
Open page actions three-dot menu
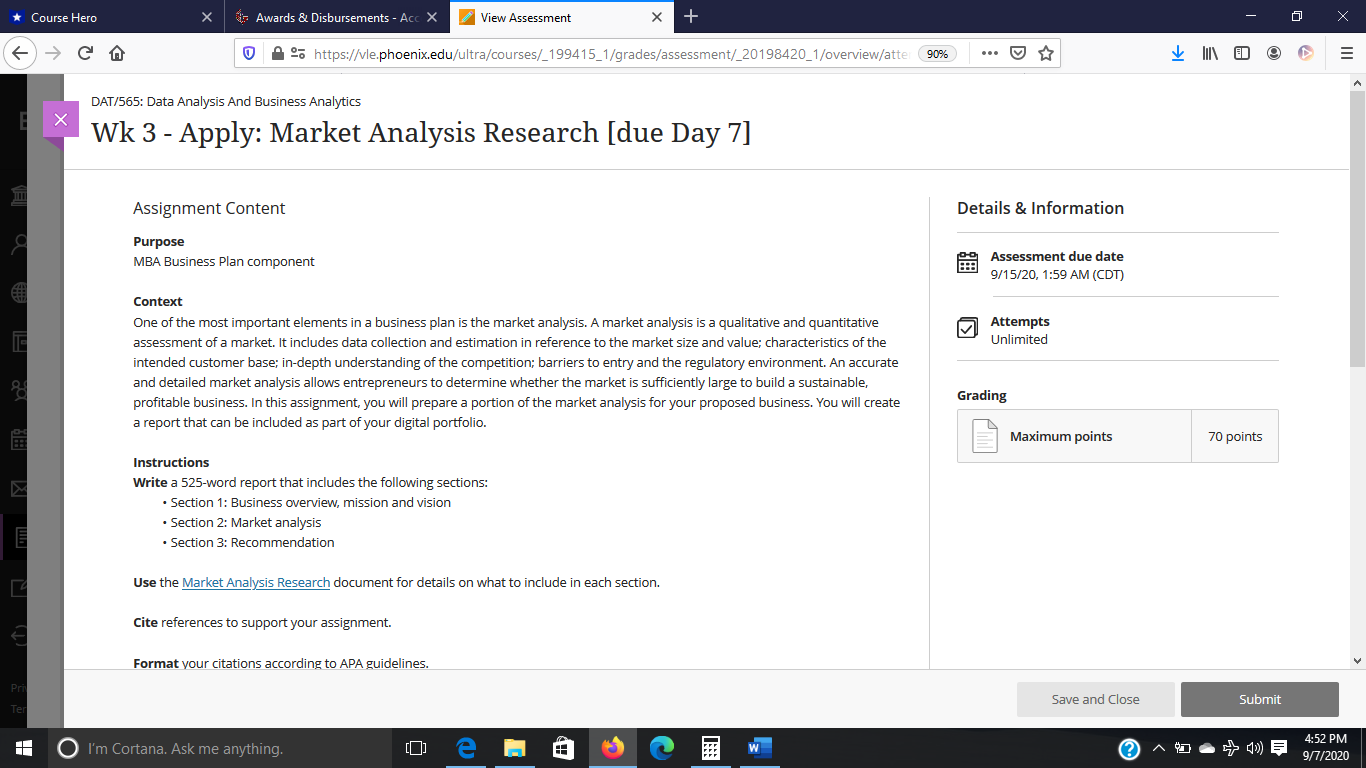coord(990,53)
